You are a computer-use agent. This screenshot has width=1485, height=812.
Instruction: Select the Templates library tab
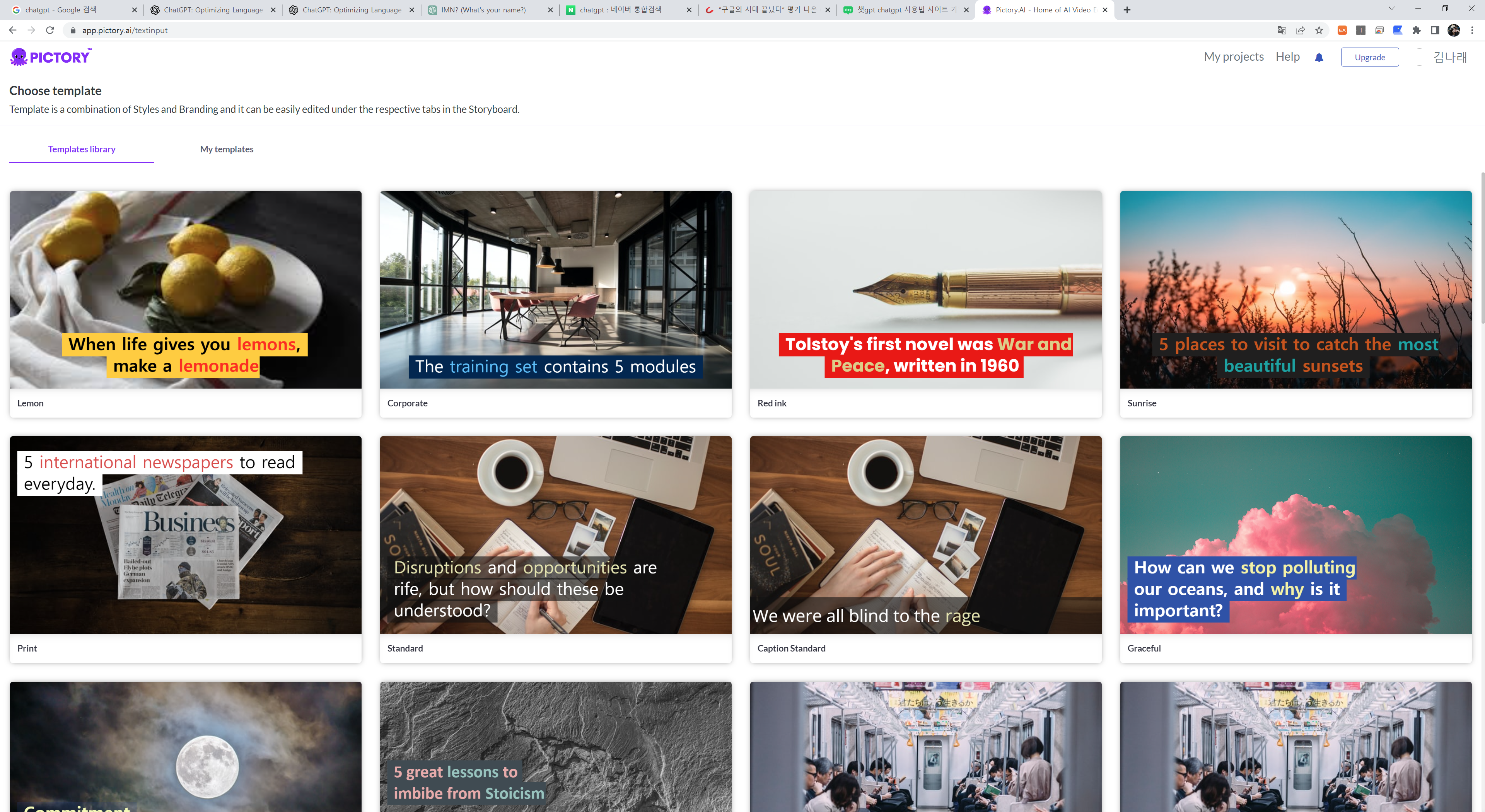(82, 149)
